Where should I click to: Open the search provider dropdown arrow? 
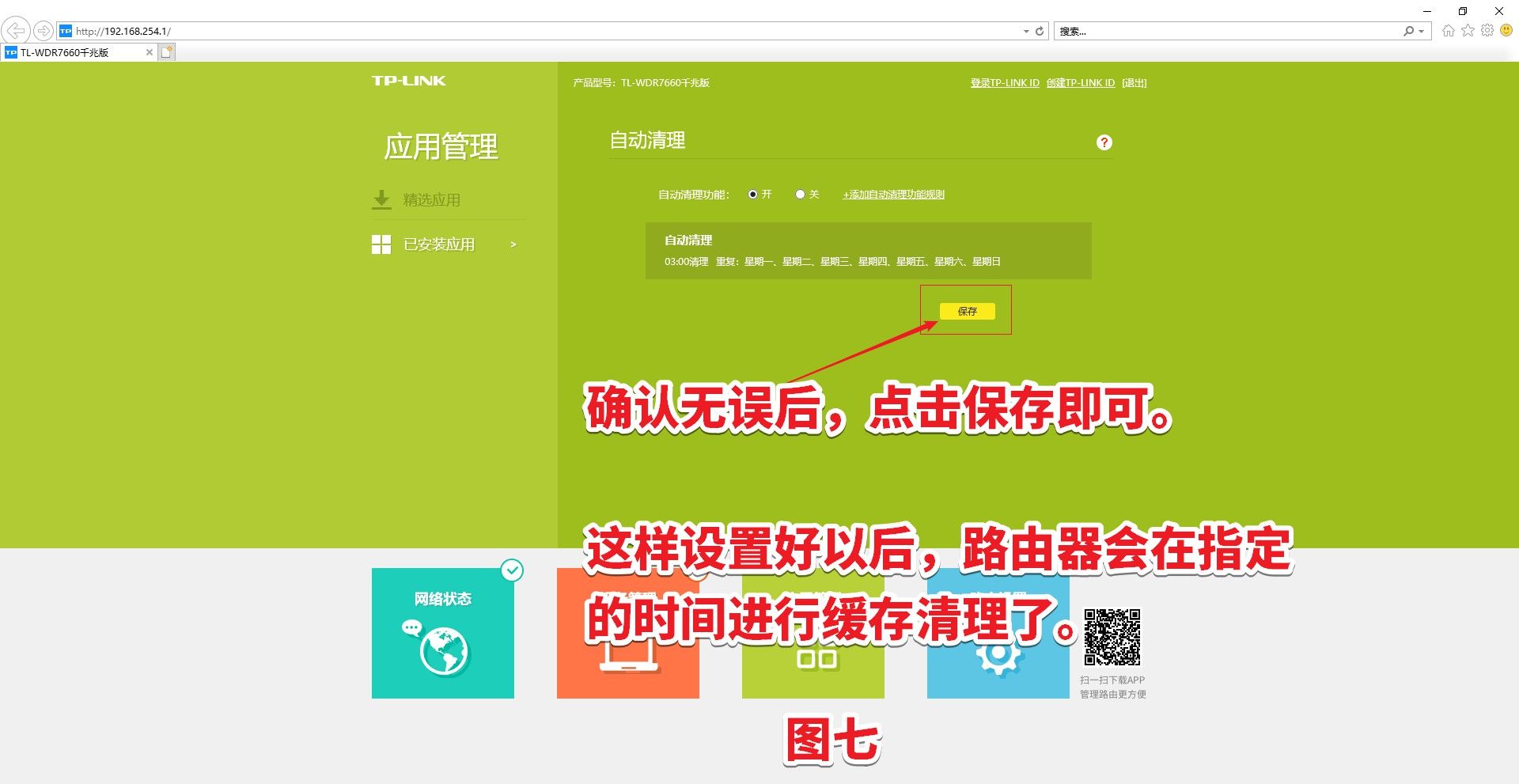pos(1422,32)
